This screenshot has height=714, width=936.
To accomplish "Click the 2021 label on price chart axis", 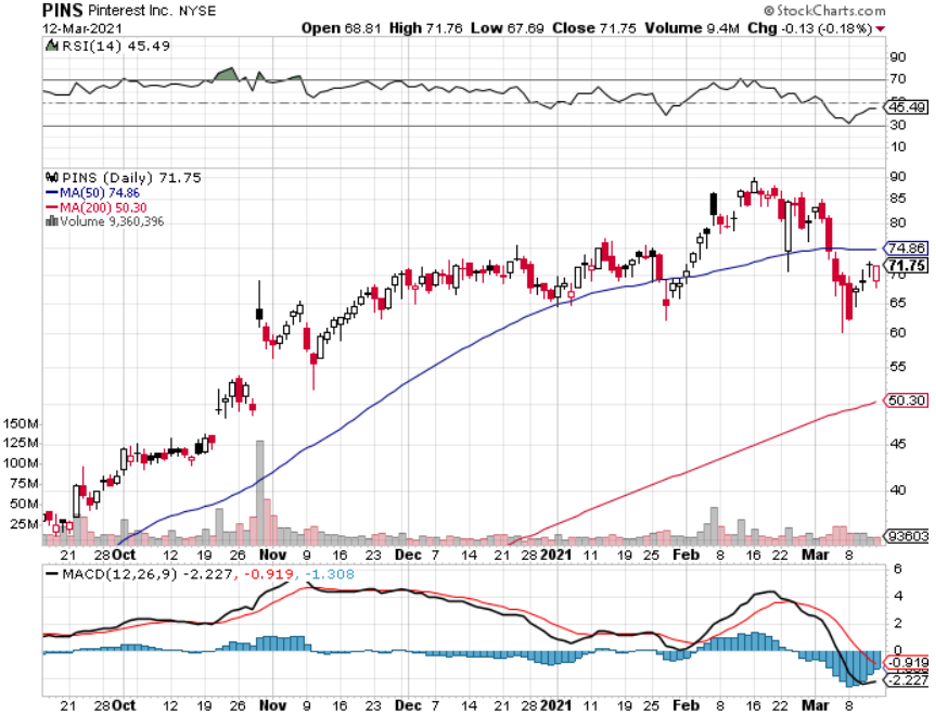I will [x=556, y=555].
